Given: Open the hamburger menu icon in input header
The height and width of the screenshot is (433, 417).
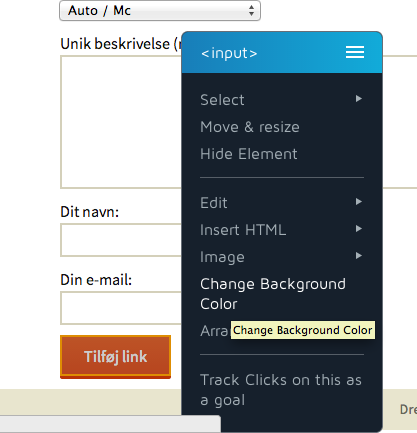Looking at the screenshot, I should pos(355,52).
